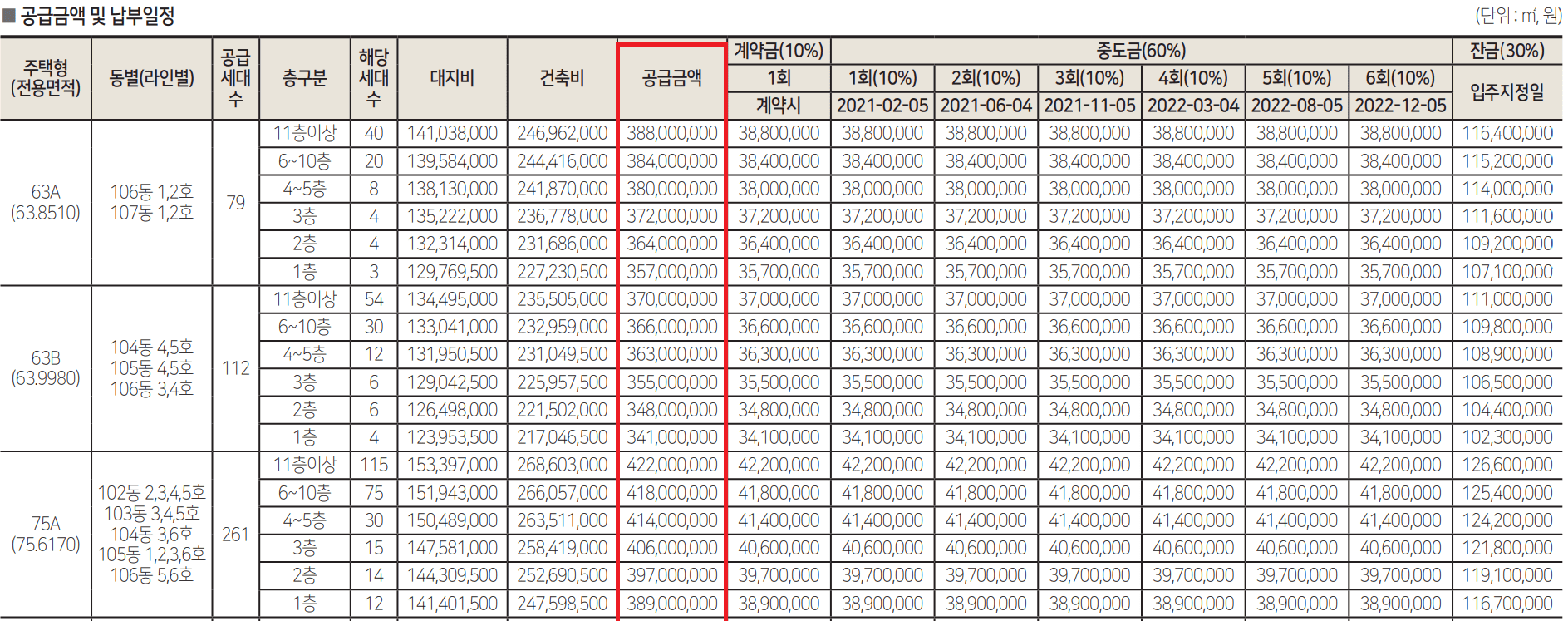Viewport: 1568px width, 621px height.
Task: Click the '중도금(60%)' header cell
Action: (1141, 51)
